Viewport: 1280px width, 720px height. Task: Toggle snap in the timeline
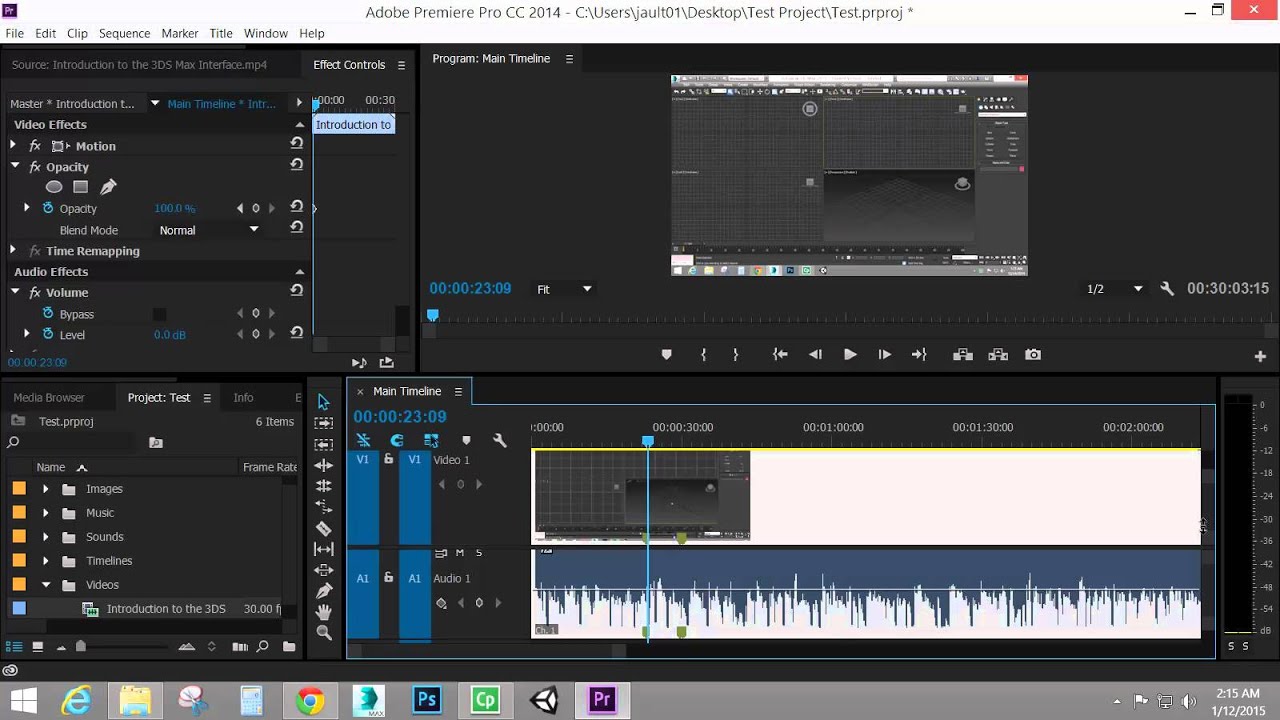coord(397,440)
